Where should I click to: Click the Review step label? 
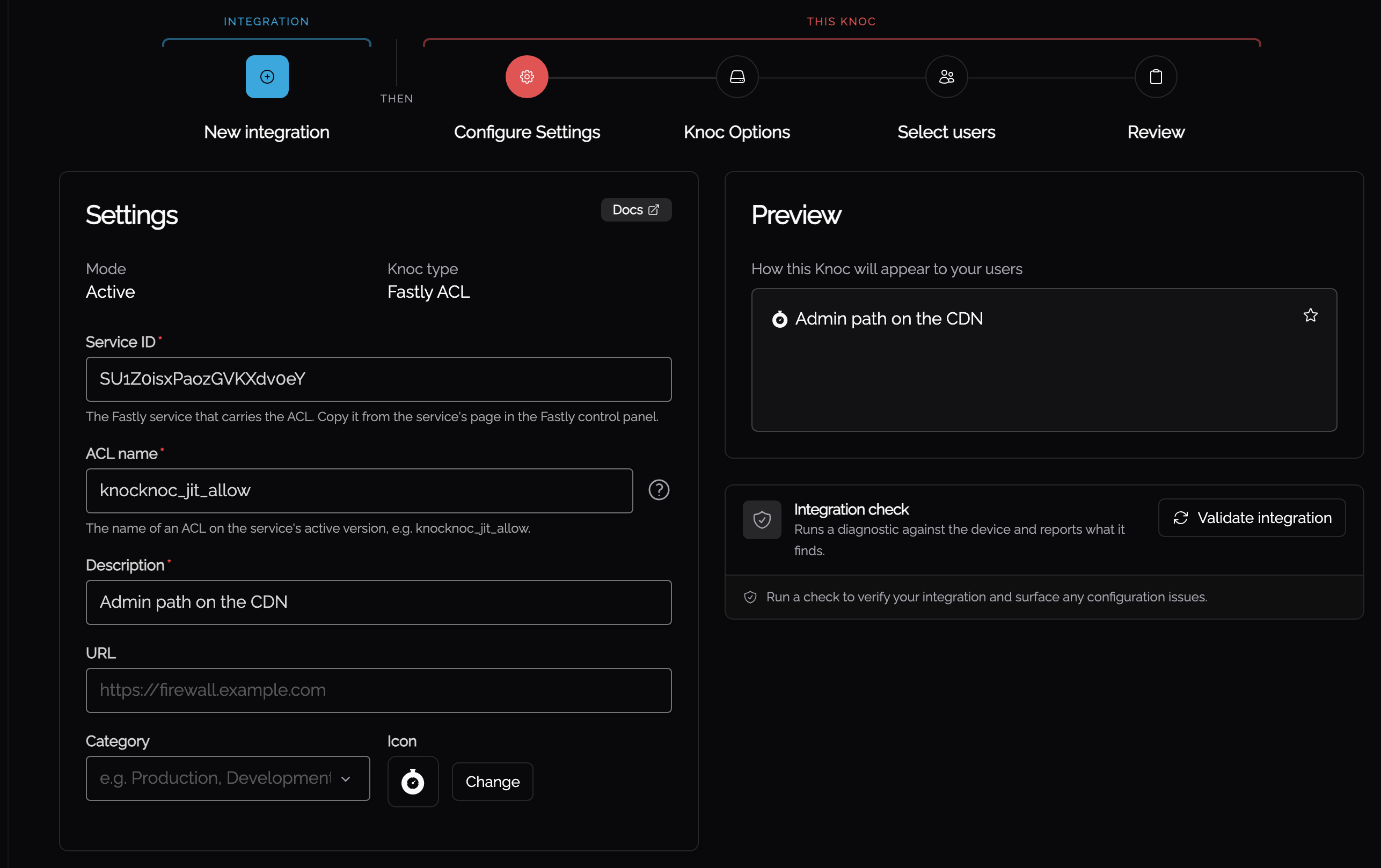pyautogui.click(x=1156, y=133)
